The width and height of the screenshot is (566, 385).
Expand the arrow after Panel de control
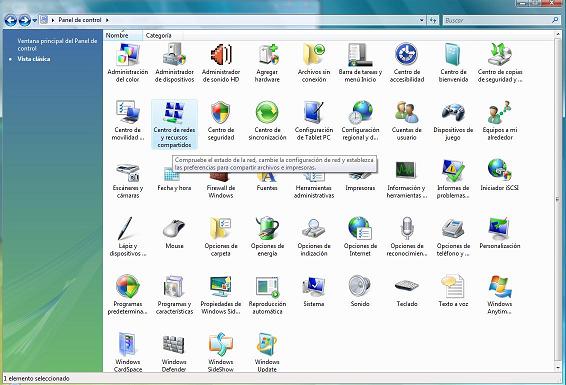(x=107, y=20)
